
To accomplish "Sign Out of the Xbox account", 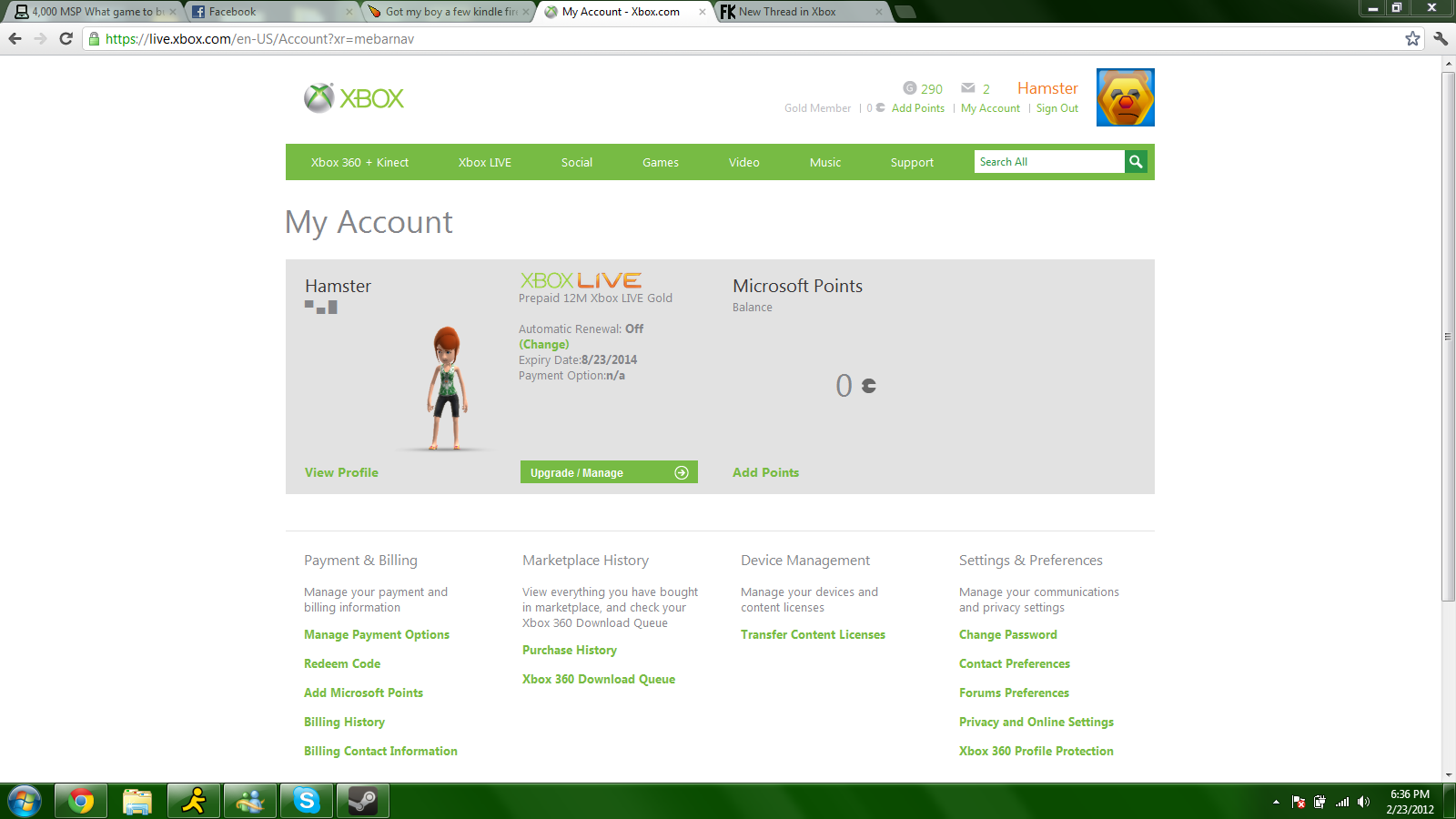I will pyautogui.click(x=1057, y=108).
